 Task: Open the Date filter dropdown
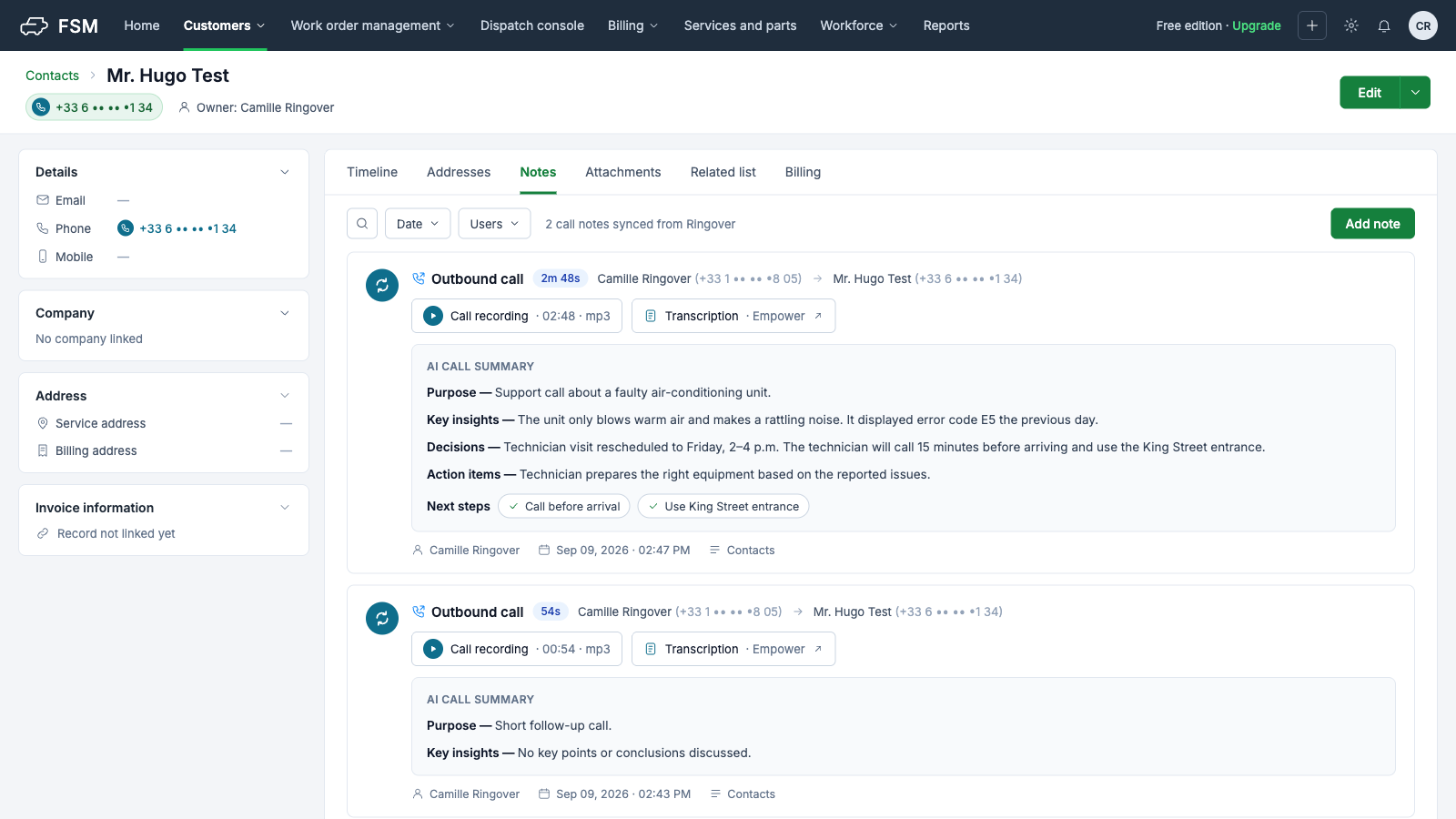418,224
